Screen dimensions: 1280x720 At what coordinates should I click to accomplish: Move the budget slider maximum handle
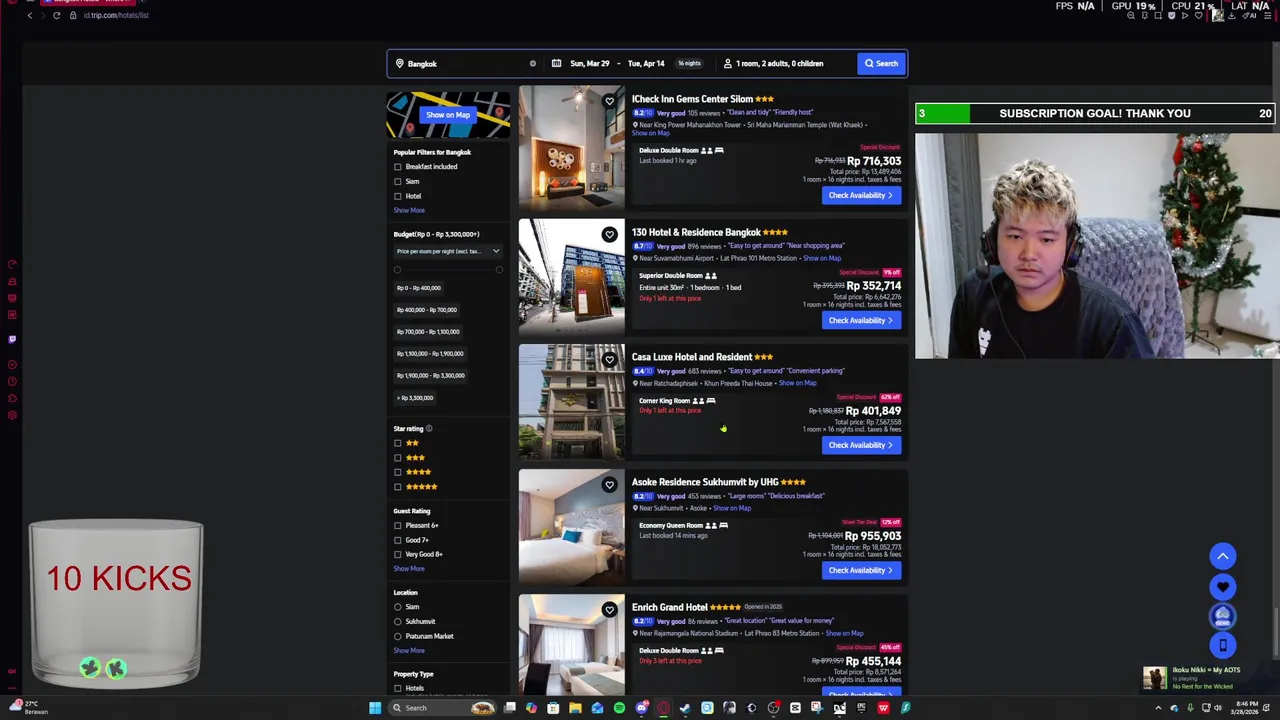(x=499, y=270)
